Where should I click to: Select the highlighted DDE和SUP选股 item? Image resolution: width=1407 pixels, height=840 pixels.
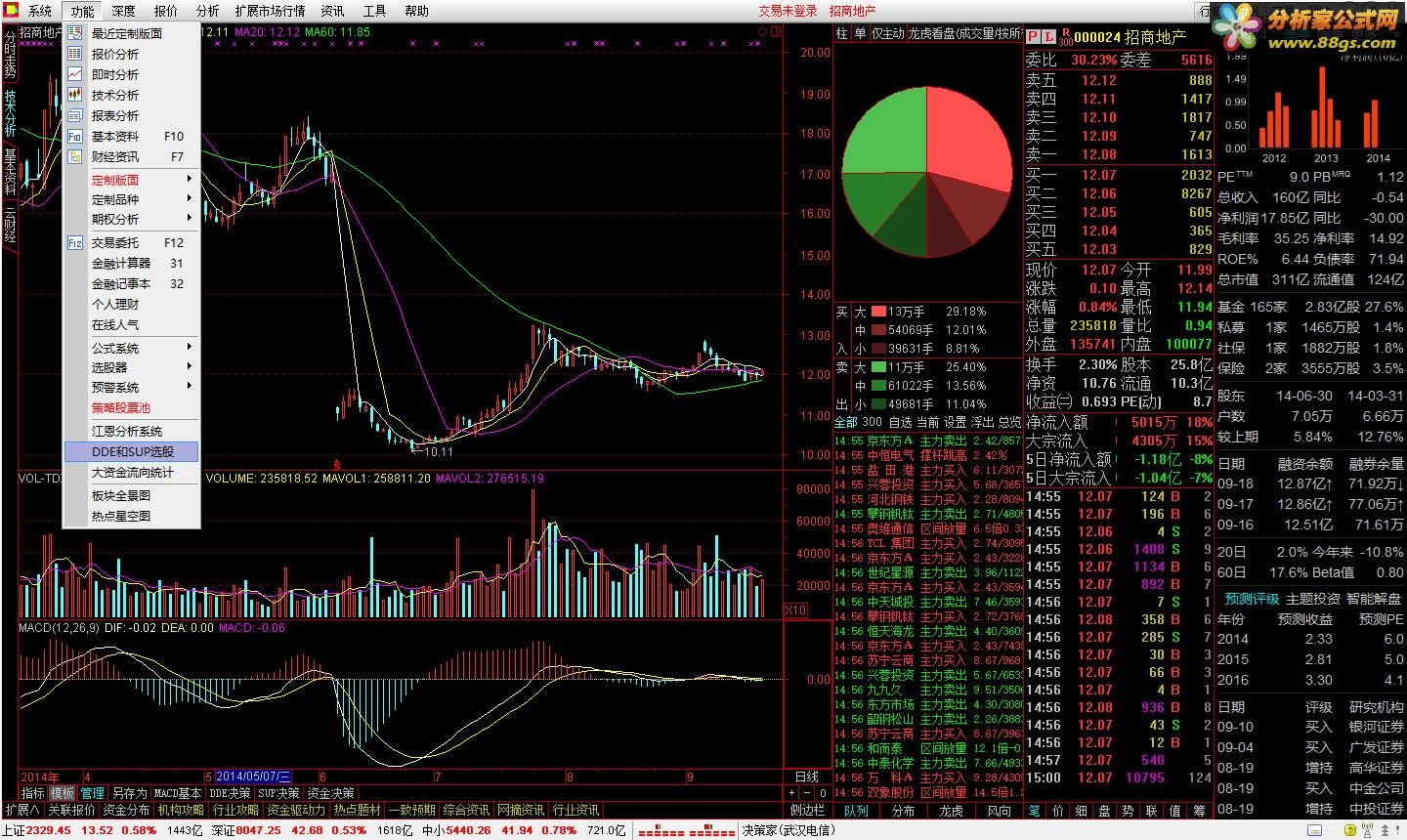tap(131, 451)
